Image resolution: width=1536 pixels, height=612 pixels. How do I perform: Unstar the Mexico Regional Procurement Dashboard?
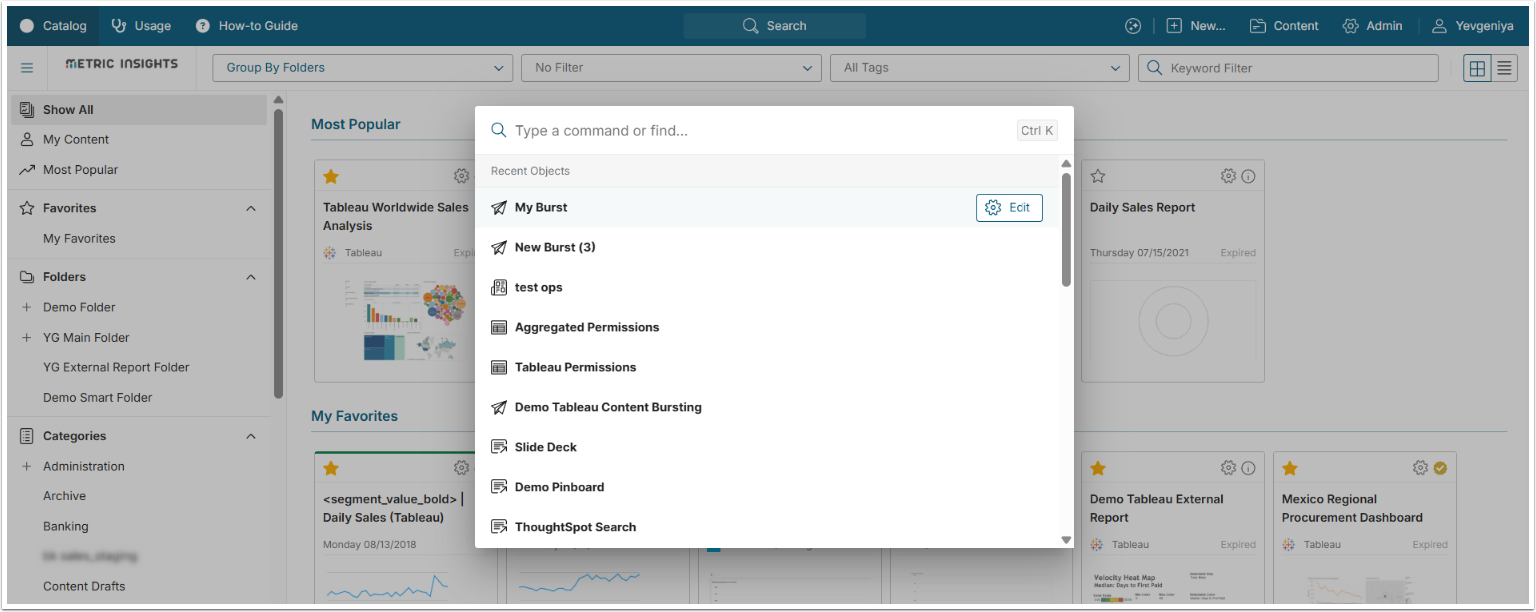point(1290,468)
